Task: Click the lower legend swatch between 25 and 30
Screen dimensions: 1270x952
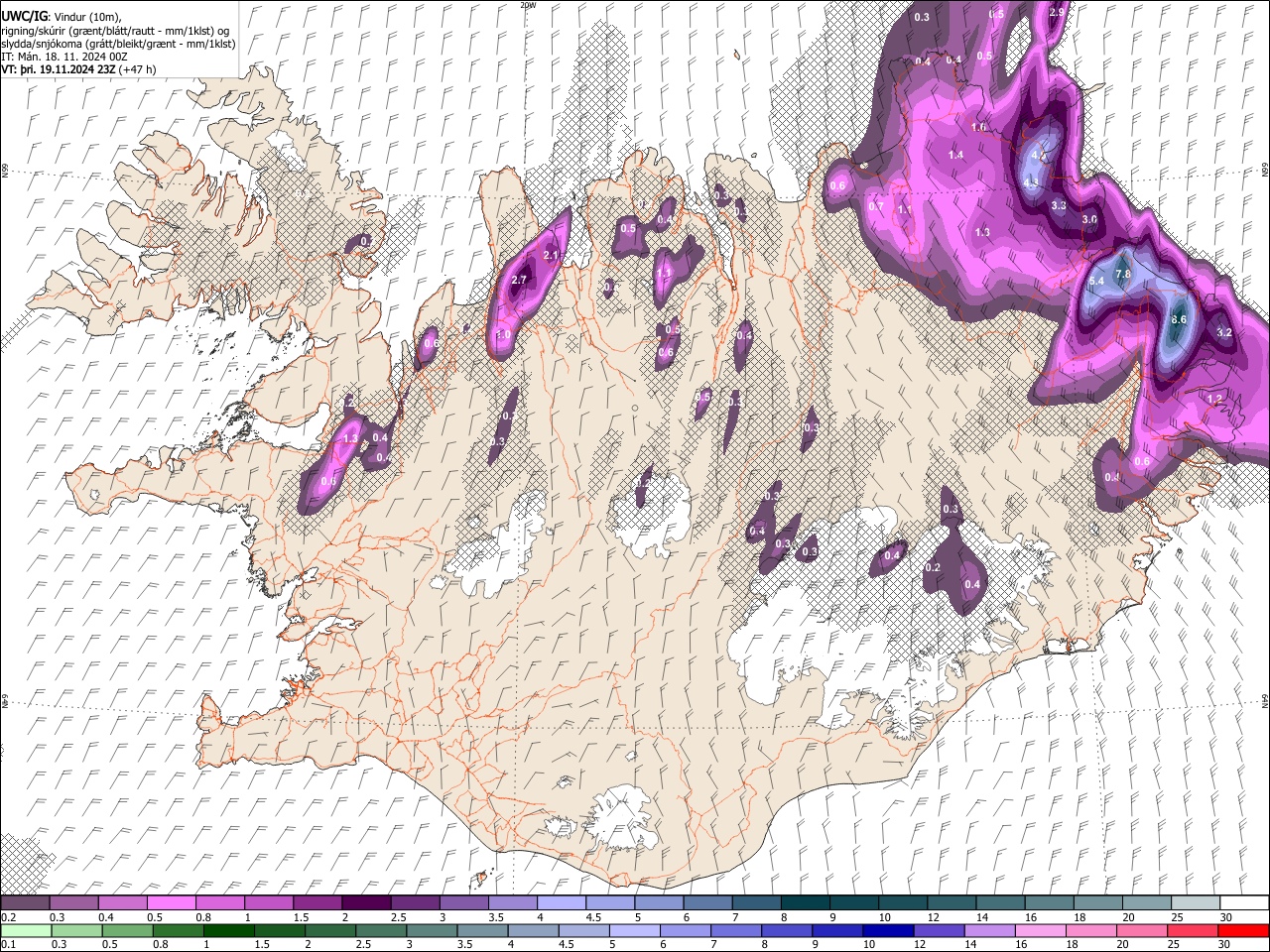Action: point(1191,930)
